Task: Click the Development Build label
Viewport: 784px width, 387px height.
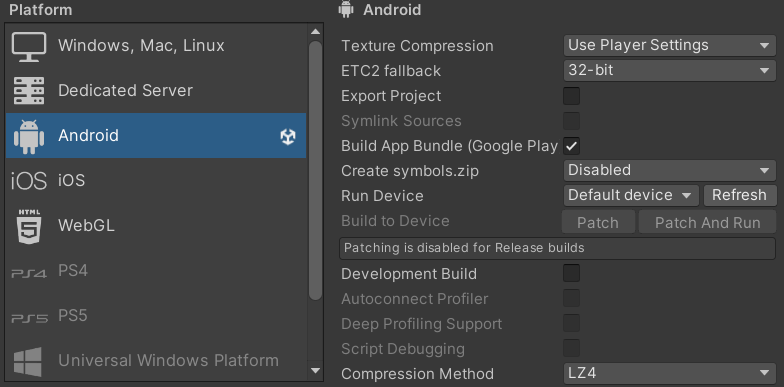Action: [409, 274]
